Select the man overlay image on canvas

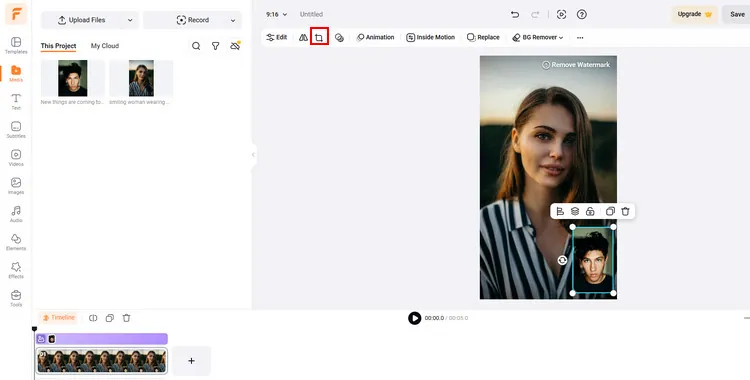coord(593,260)
